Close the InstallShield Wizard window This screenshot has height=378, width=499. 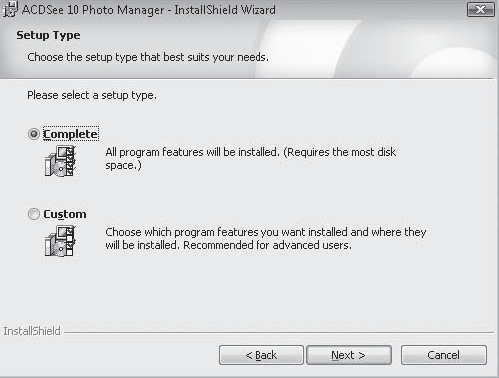481,10
